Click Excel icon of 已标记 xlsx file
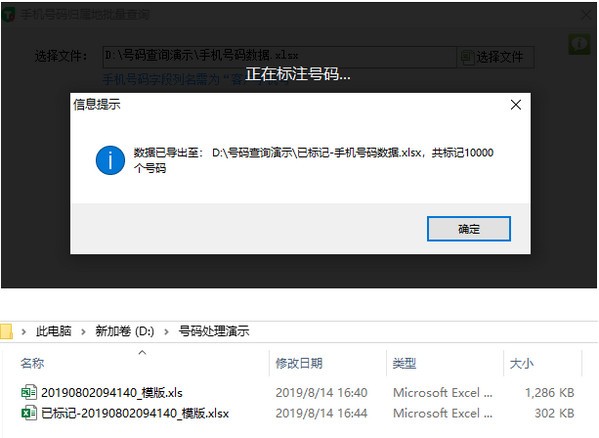 29,413
